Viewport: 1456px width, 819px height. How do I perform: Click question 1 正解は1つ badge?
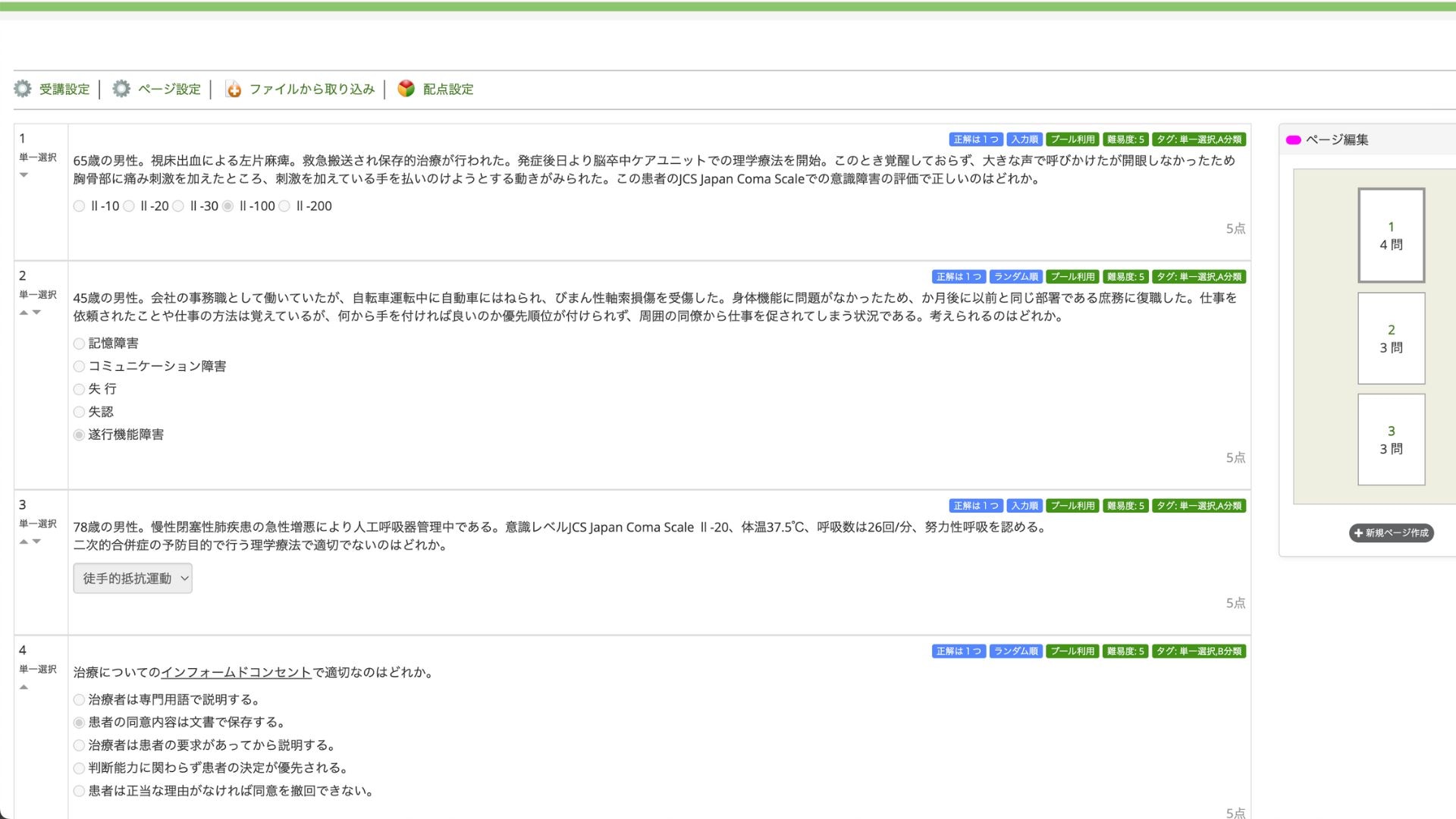976,140
